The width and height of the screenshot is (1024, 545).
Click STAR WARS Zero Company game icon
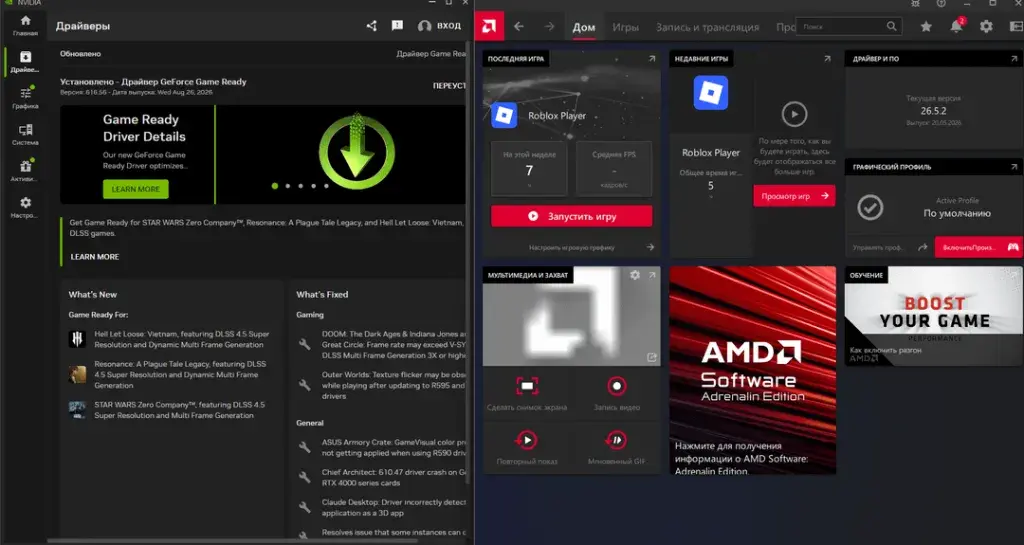(77, 410)
